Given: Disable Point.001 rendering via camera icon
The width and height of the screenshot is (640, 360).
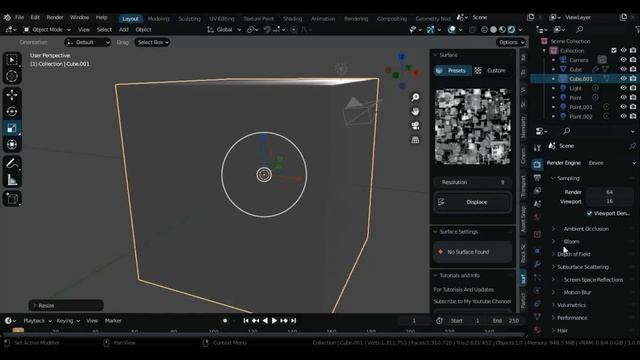Looking at the screenshot, I should (x=633, y=107).
